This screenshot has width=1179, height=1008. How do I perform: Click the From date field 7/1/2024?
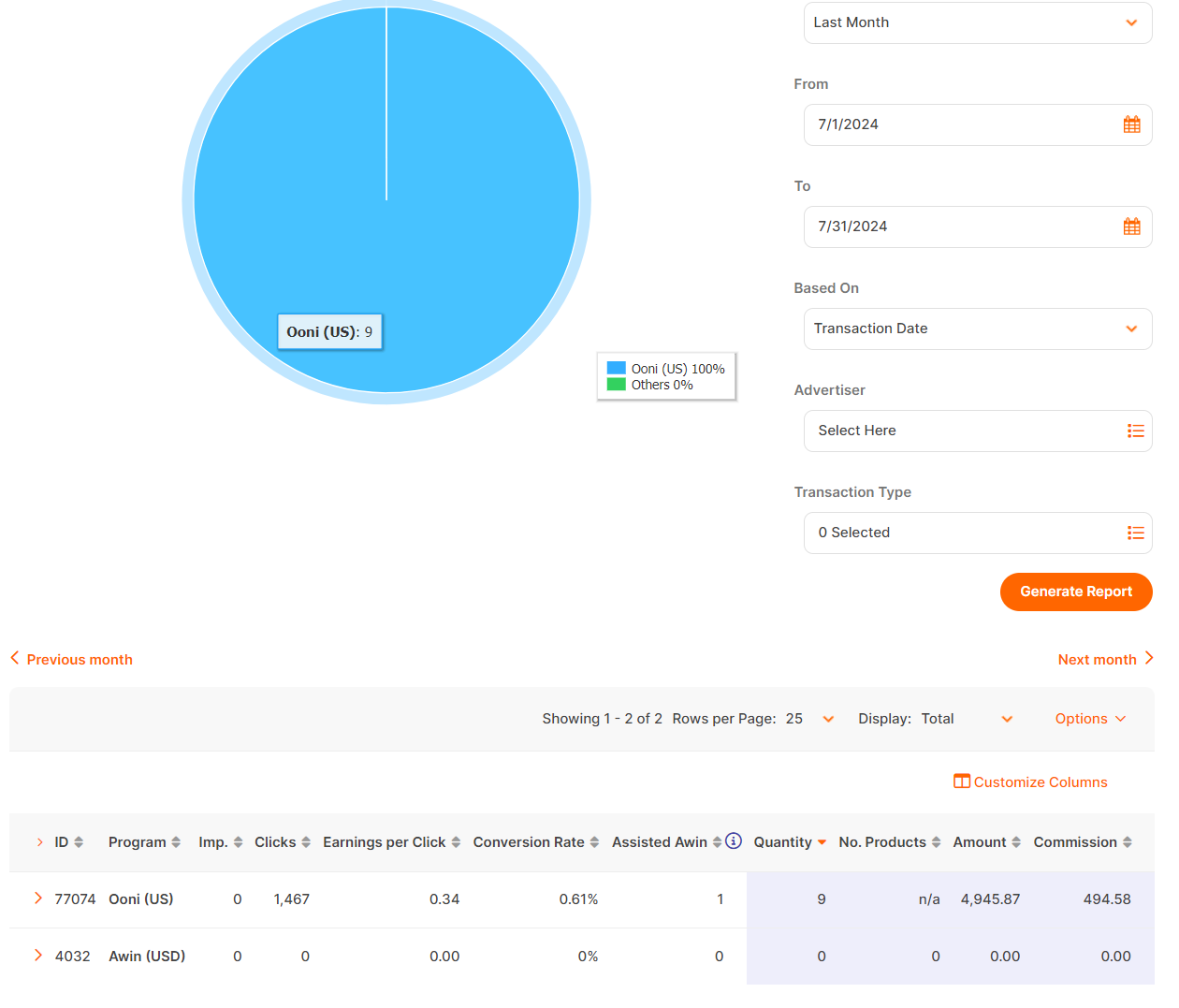(x=978, y=124)
